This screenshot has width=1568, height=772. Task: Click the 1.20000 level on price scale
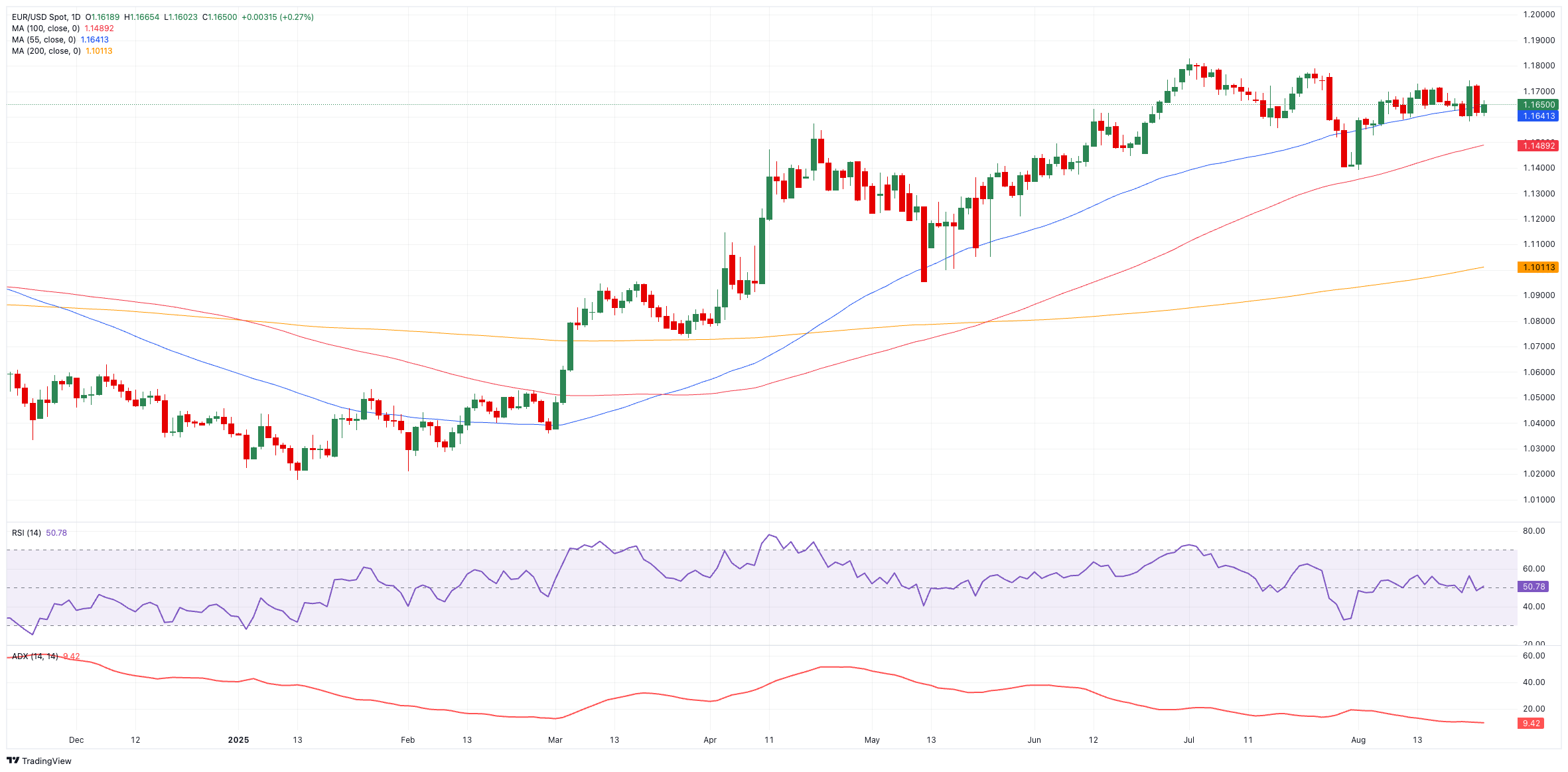1539,15
